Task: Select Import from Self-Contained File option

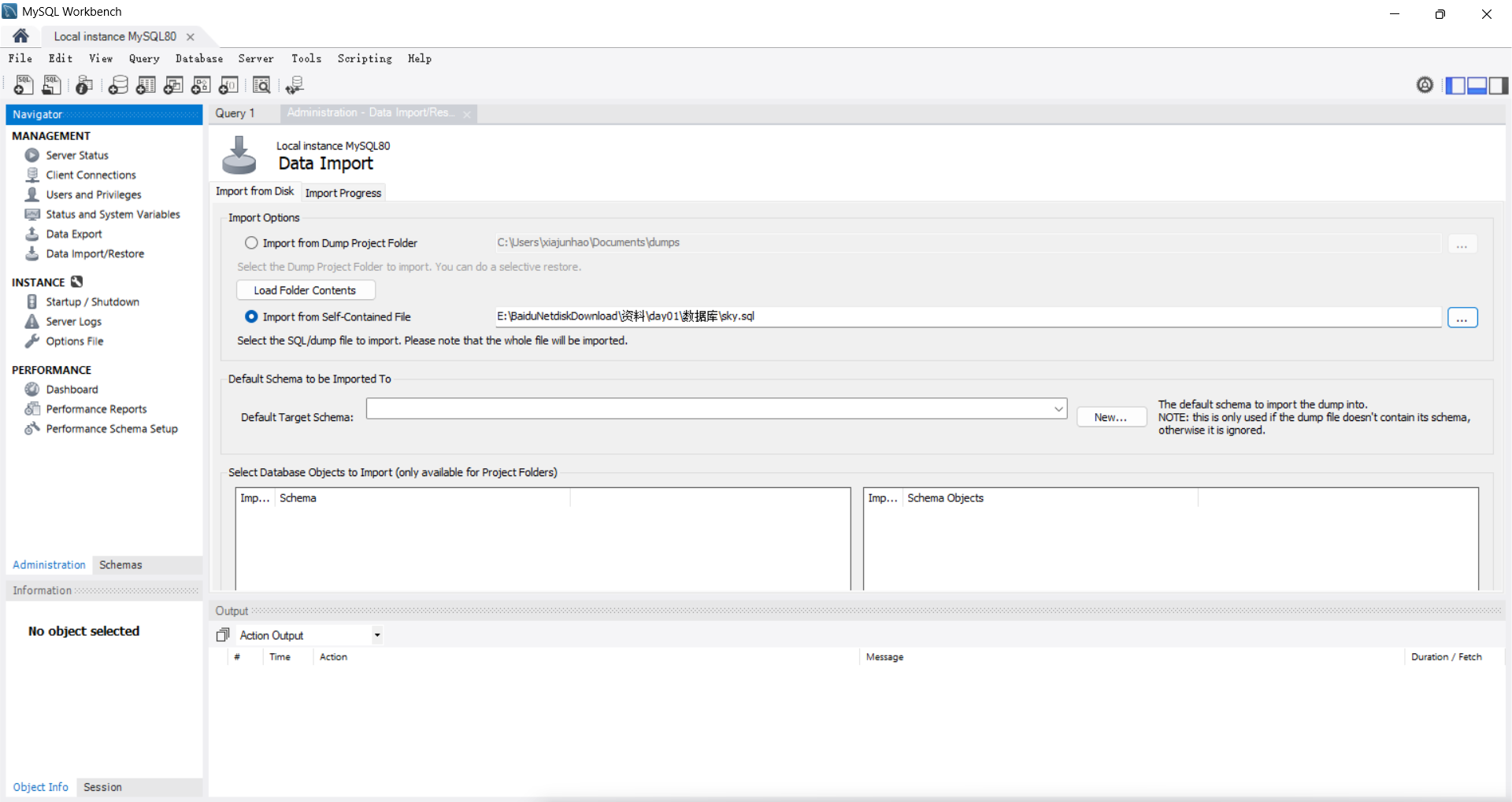Action: [251, 316]
